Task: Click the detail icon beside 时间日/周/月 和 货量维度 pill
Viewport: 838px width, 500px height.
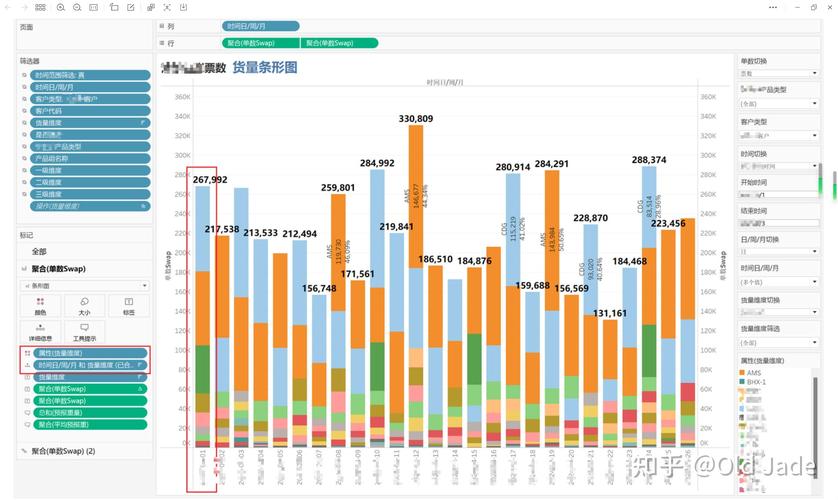Action: (x=27, y=365)
